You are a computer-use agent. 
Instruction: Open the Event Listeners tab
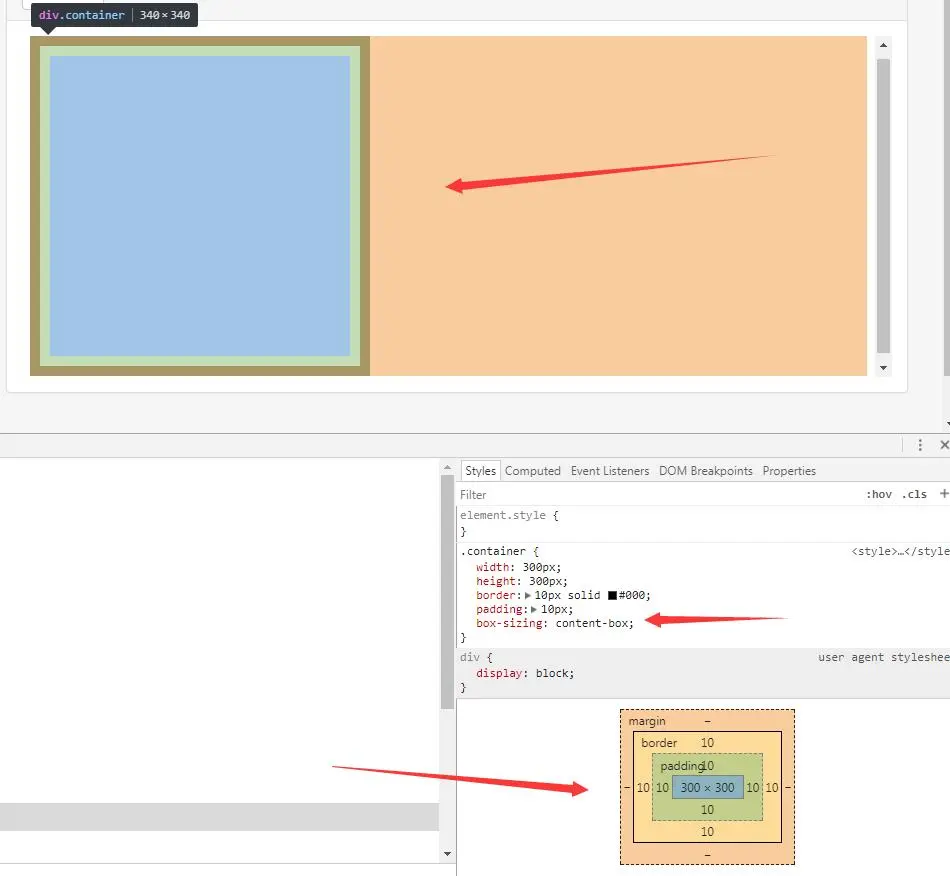point(609,471)
